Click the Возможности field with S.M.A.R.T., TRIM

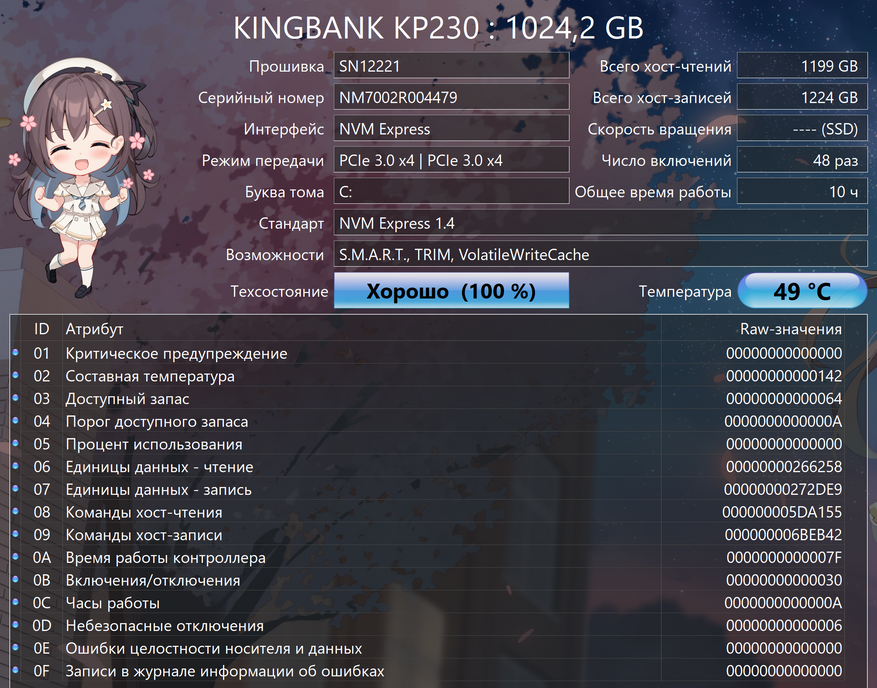pos(601,254)
